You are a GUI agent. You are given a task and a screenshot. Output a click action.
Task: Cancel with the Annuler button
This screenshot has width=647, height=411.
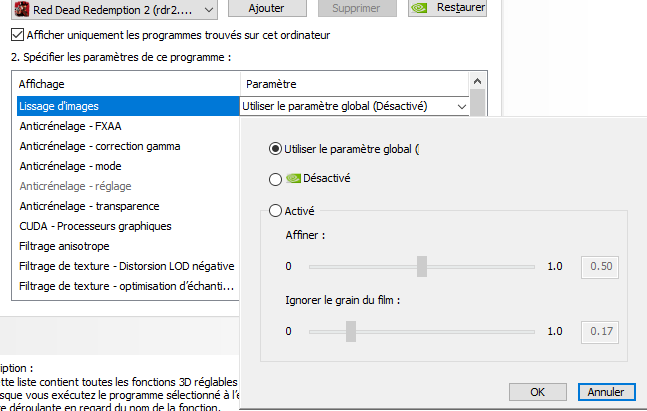[x=606, y=392]
